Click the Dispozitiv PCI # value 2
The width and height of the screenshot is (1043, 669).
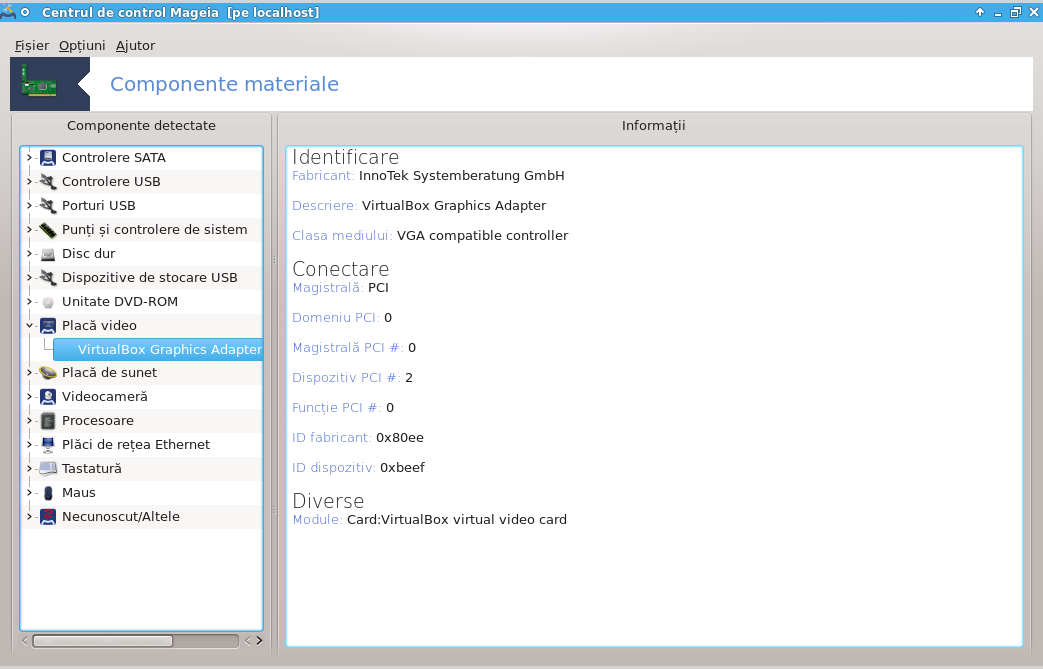point(409,378)
